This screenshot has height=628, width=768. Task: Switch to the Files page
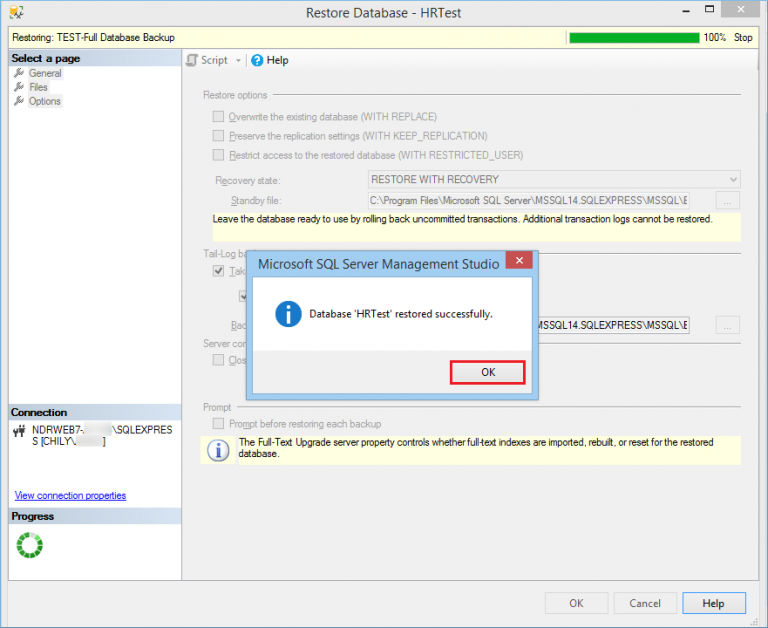pos(38,87)
